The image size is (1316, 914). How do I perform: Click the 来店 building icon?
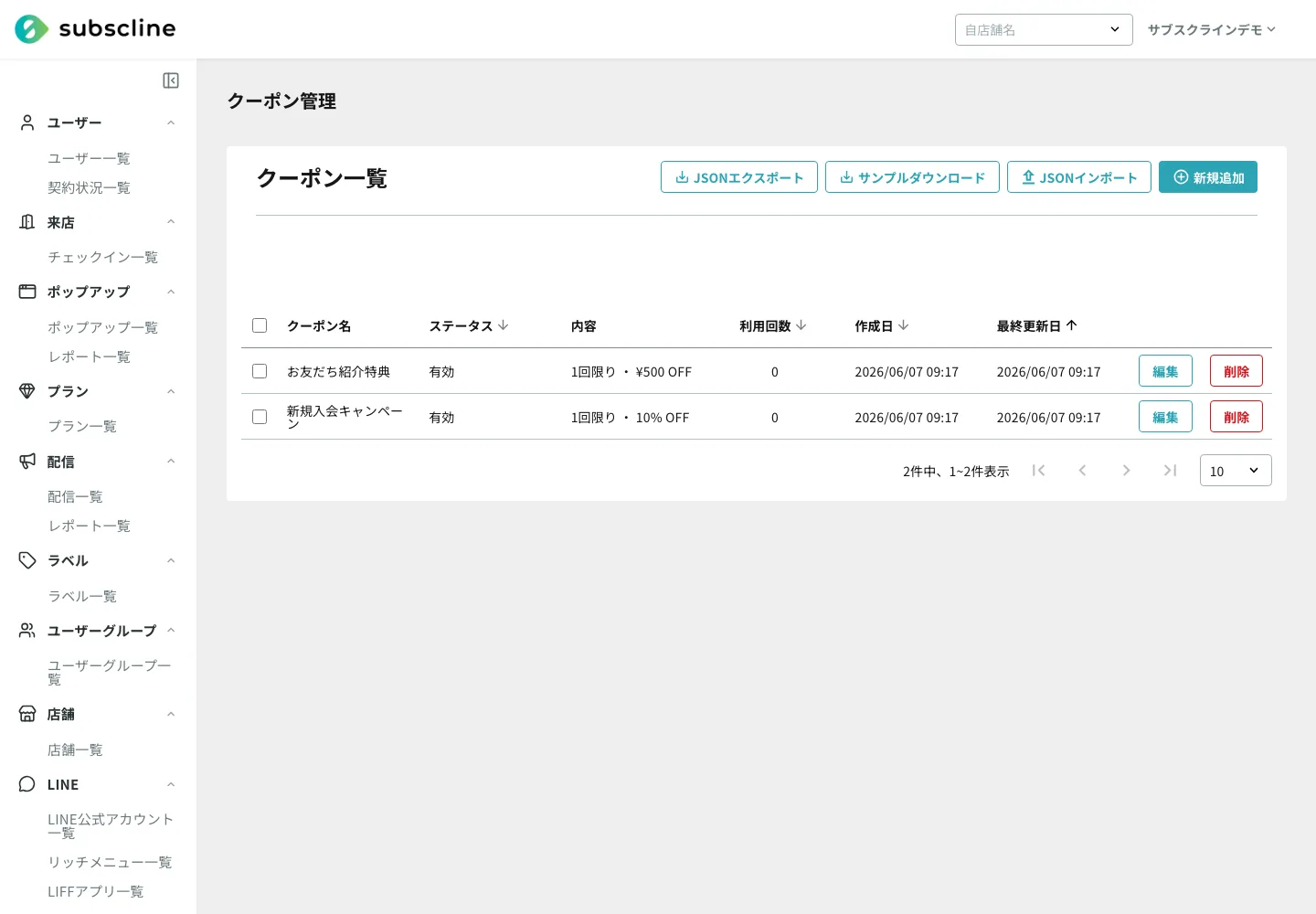(x=27, y=222)
